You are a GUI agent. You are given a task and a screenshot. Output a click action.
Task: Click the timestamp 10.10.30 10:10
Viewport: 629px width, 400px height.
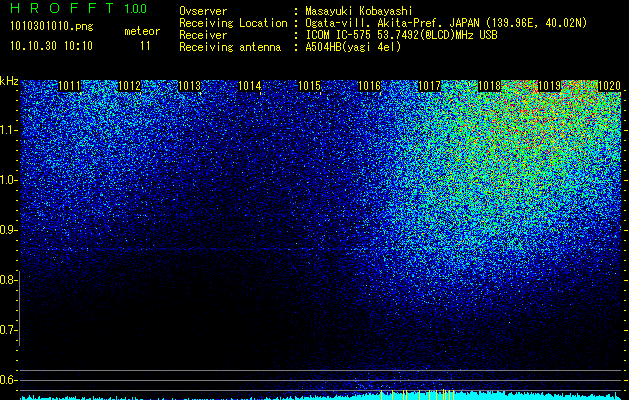click(x=51, y=46)
